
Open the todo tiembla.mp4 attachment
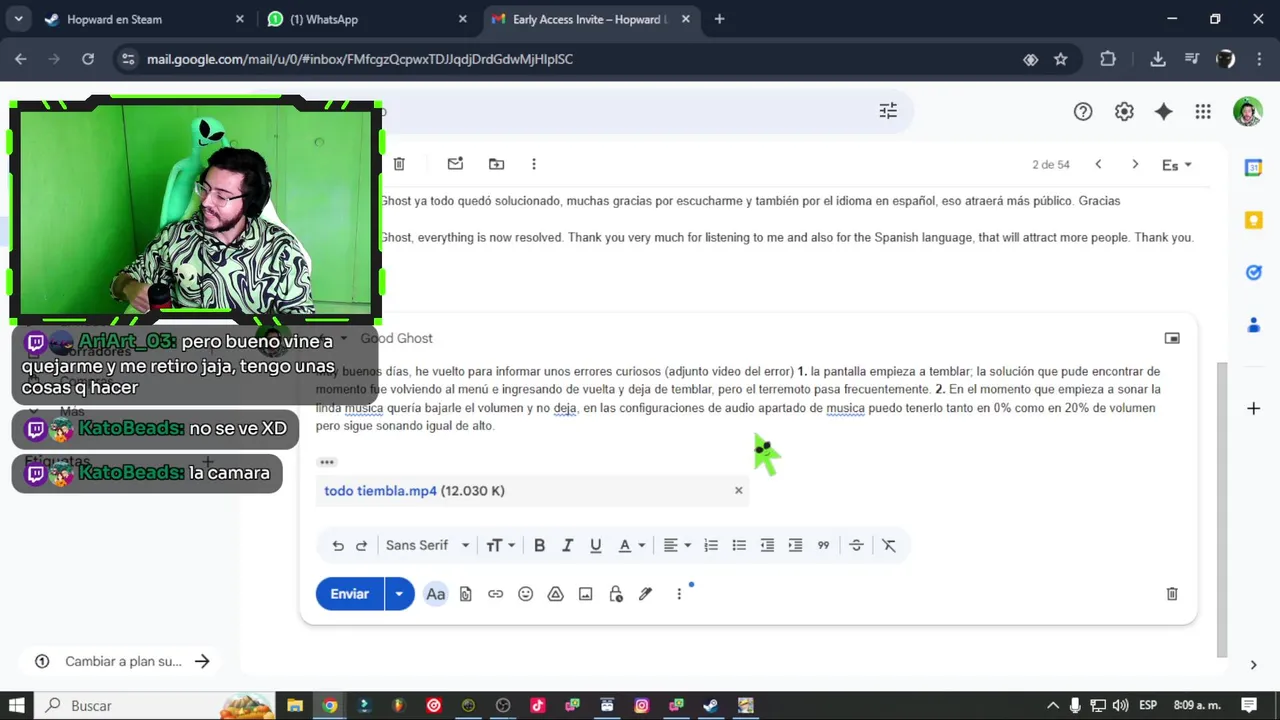tap(414, 491)
